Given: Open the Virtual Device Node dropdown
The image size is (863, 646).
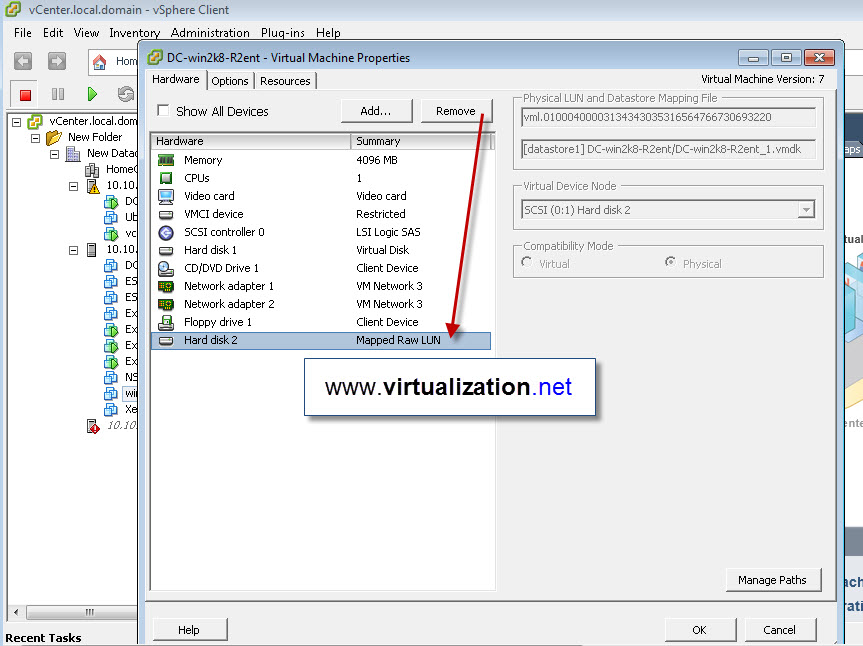Looking at the screenshot, I should point(806,210).
